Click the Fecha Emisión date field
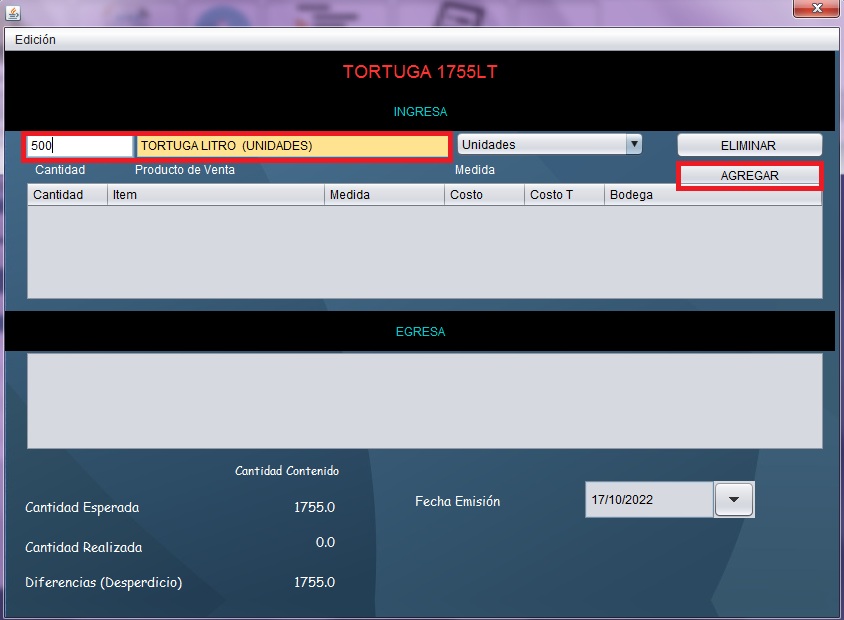 pyautogui.click(x=648, y=500)
